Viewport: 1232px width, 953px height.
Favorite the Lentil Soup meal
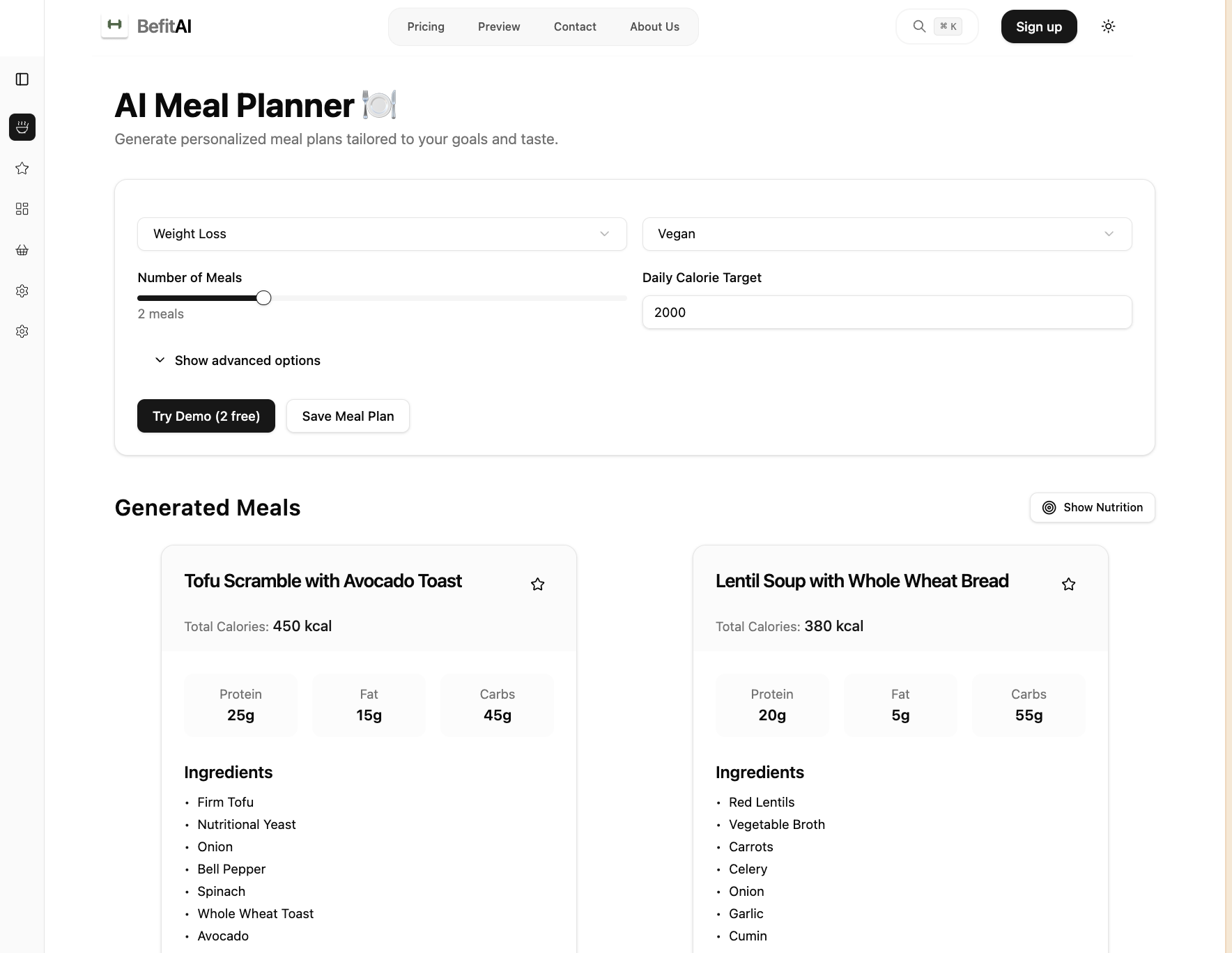[1068, 584]
